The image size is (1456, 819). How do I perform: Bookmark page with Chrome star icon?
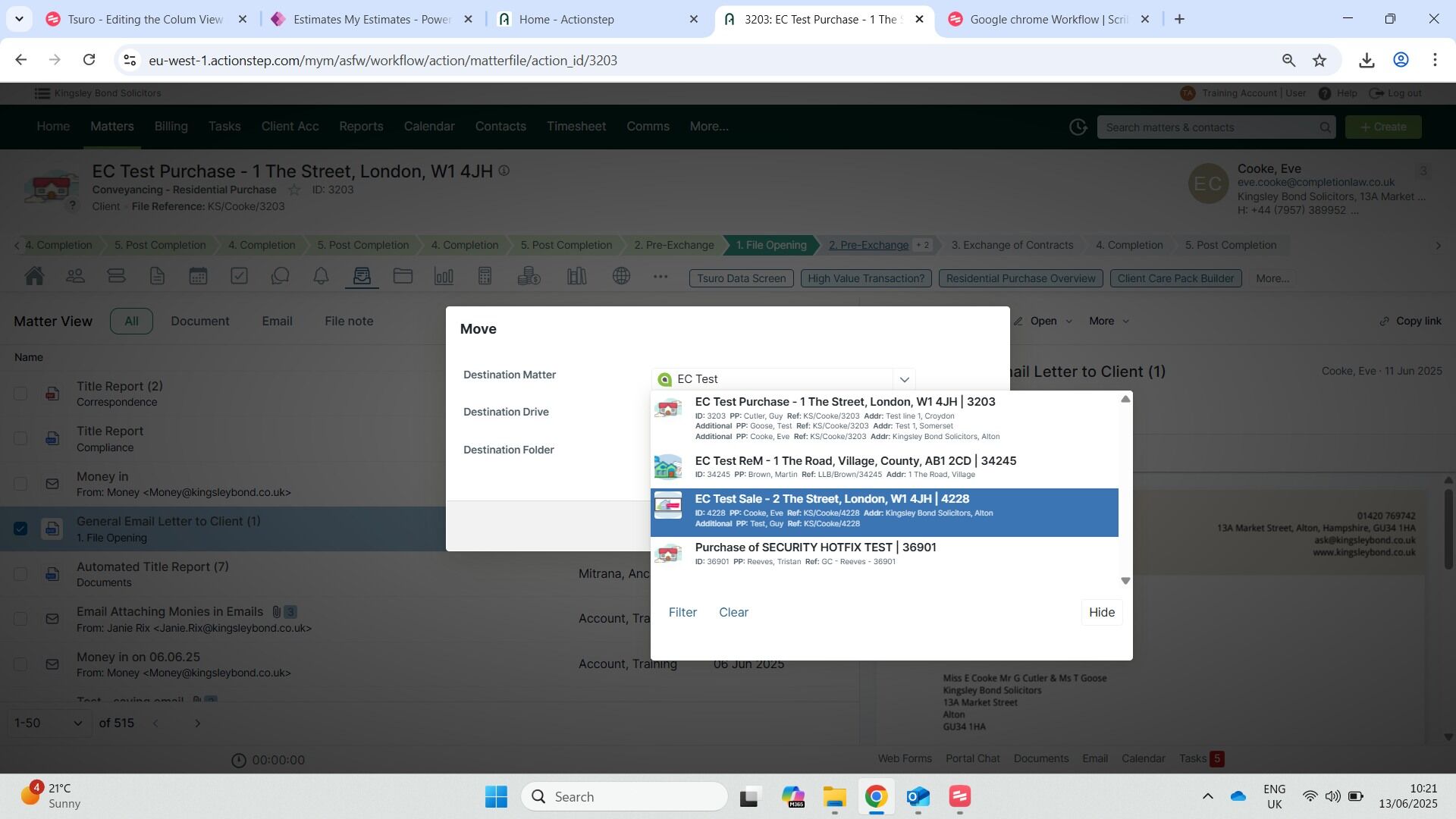1319,60
